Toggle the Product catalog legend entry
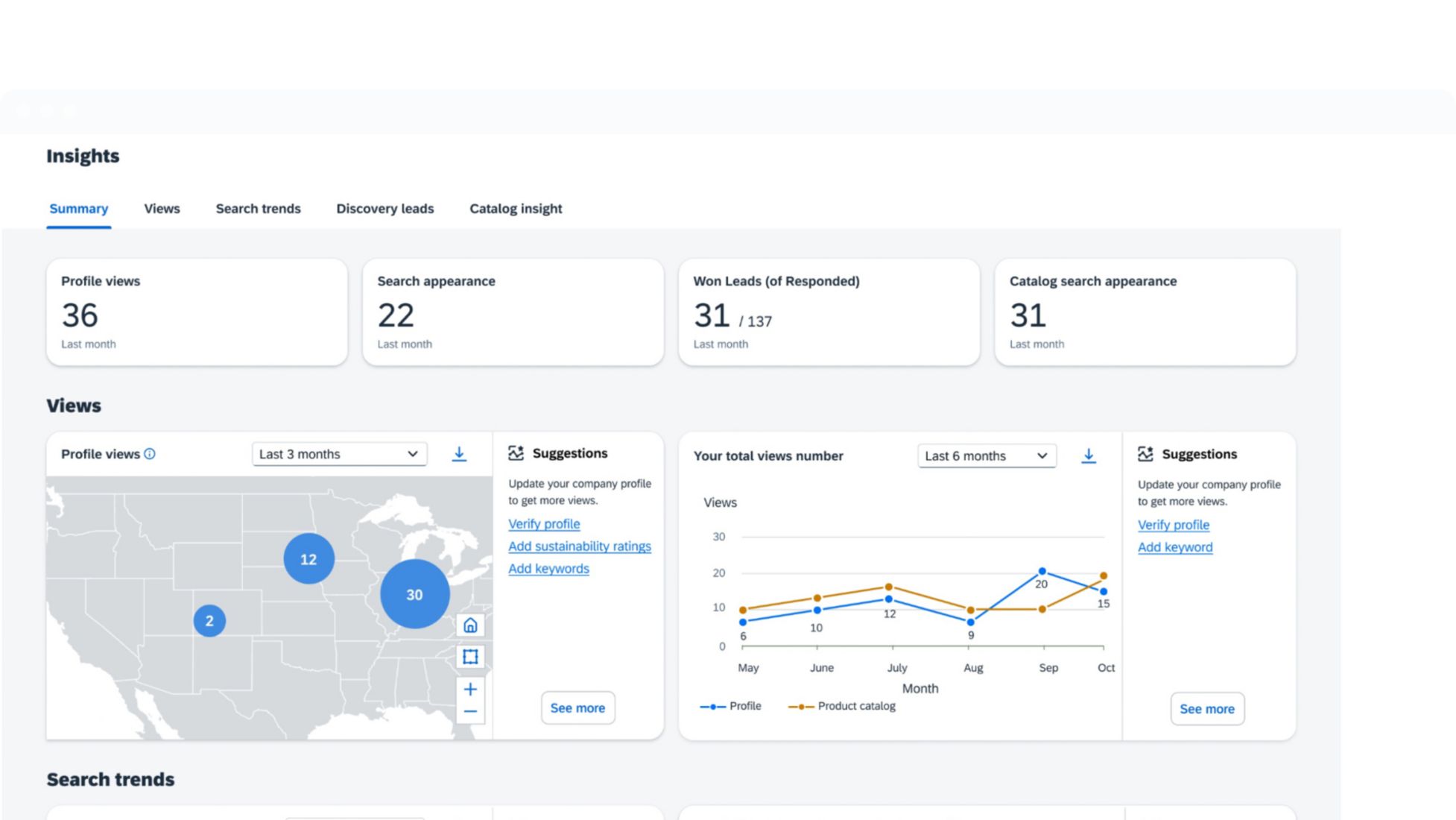The image size is (1456, 820). pos(842,706)
